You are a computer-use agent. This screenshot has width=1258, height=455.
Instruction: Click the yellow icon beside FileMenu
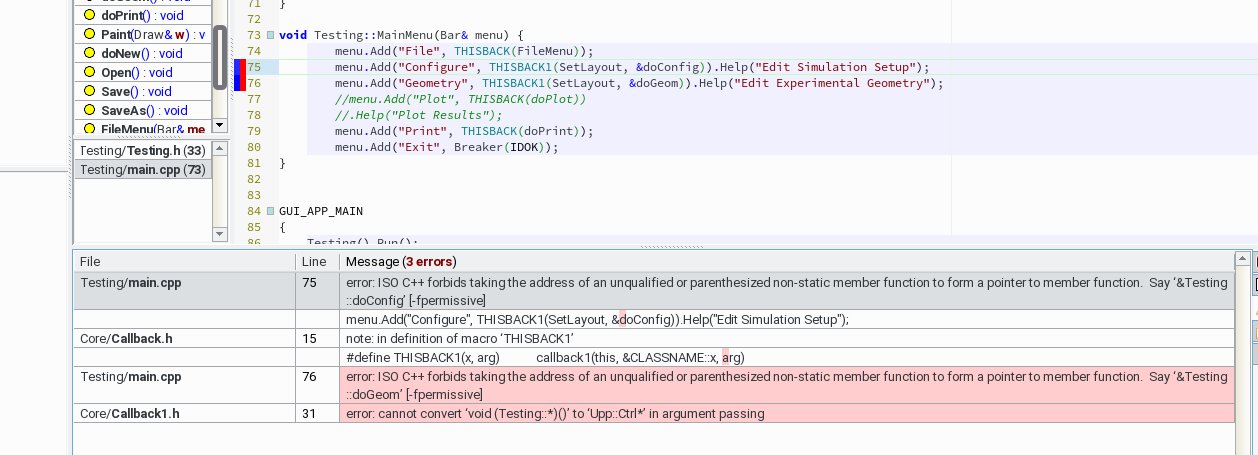88,129
